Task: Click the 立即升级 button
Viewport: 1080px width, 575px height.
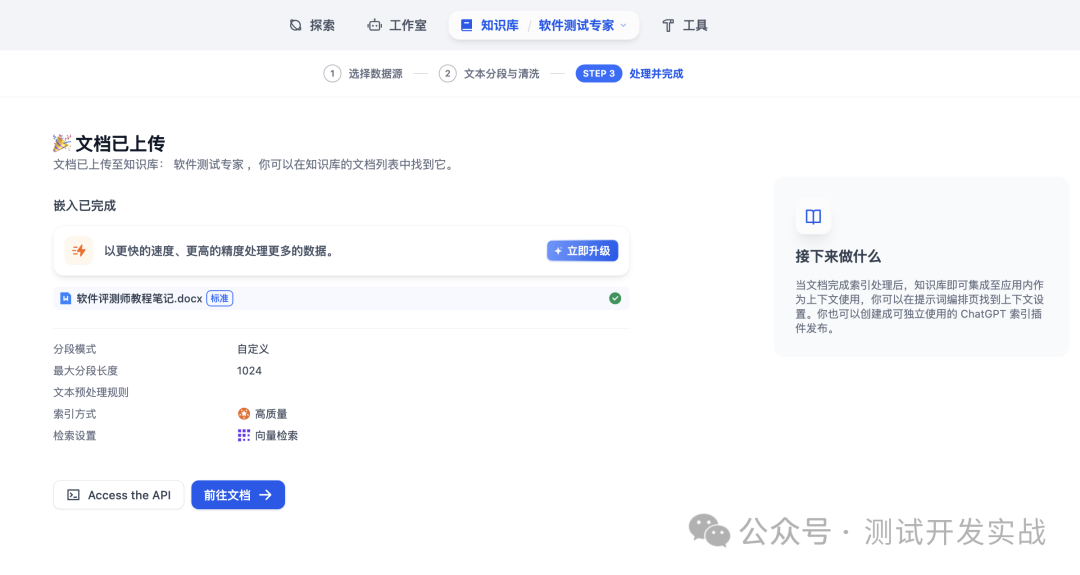Action: [583, 251]
